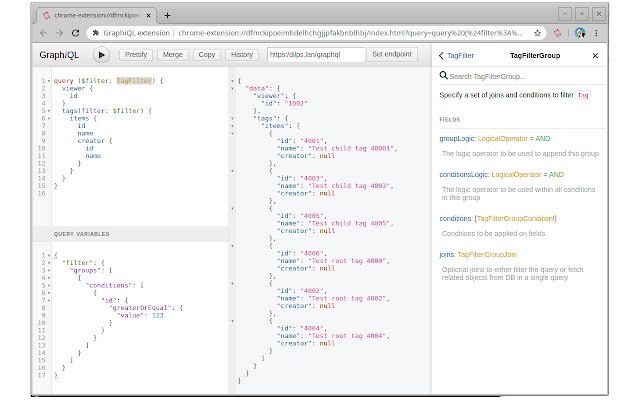
Task: Click the Search TagFilterGroup field
Action: coord(524,76)
